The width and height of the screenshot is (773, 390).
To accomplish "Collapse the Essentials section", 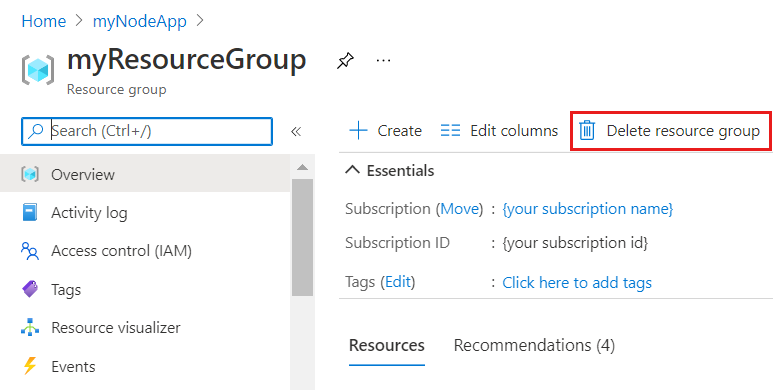I will [352, 171].
